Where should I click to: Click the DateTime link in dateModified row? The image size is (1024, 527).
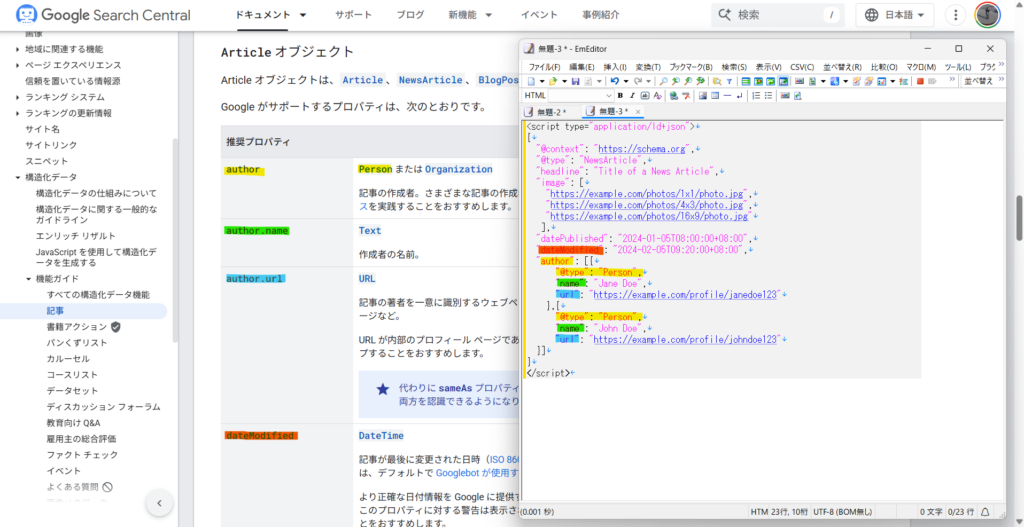tap(381, 436)
